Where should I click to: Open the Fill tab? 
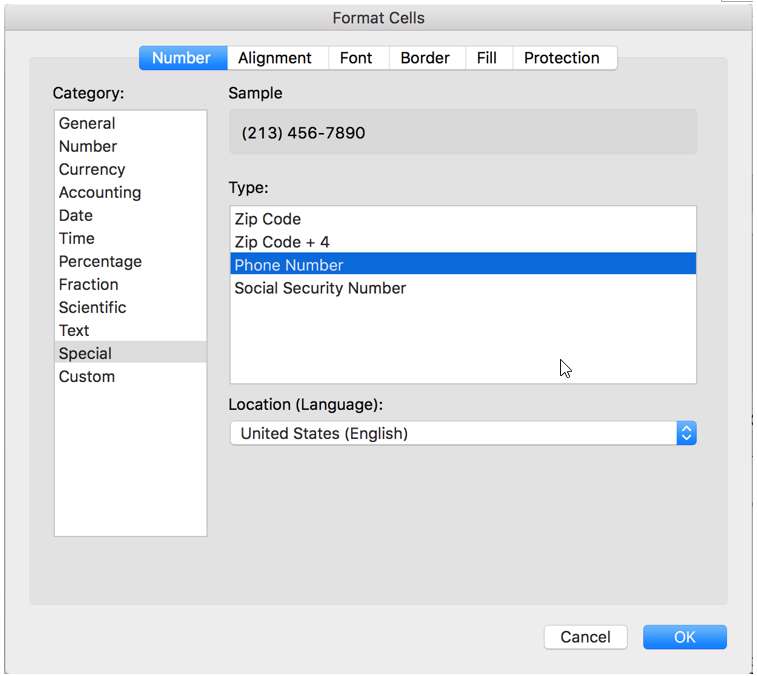coord(489,58)
